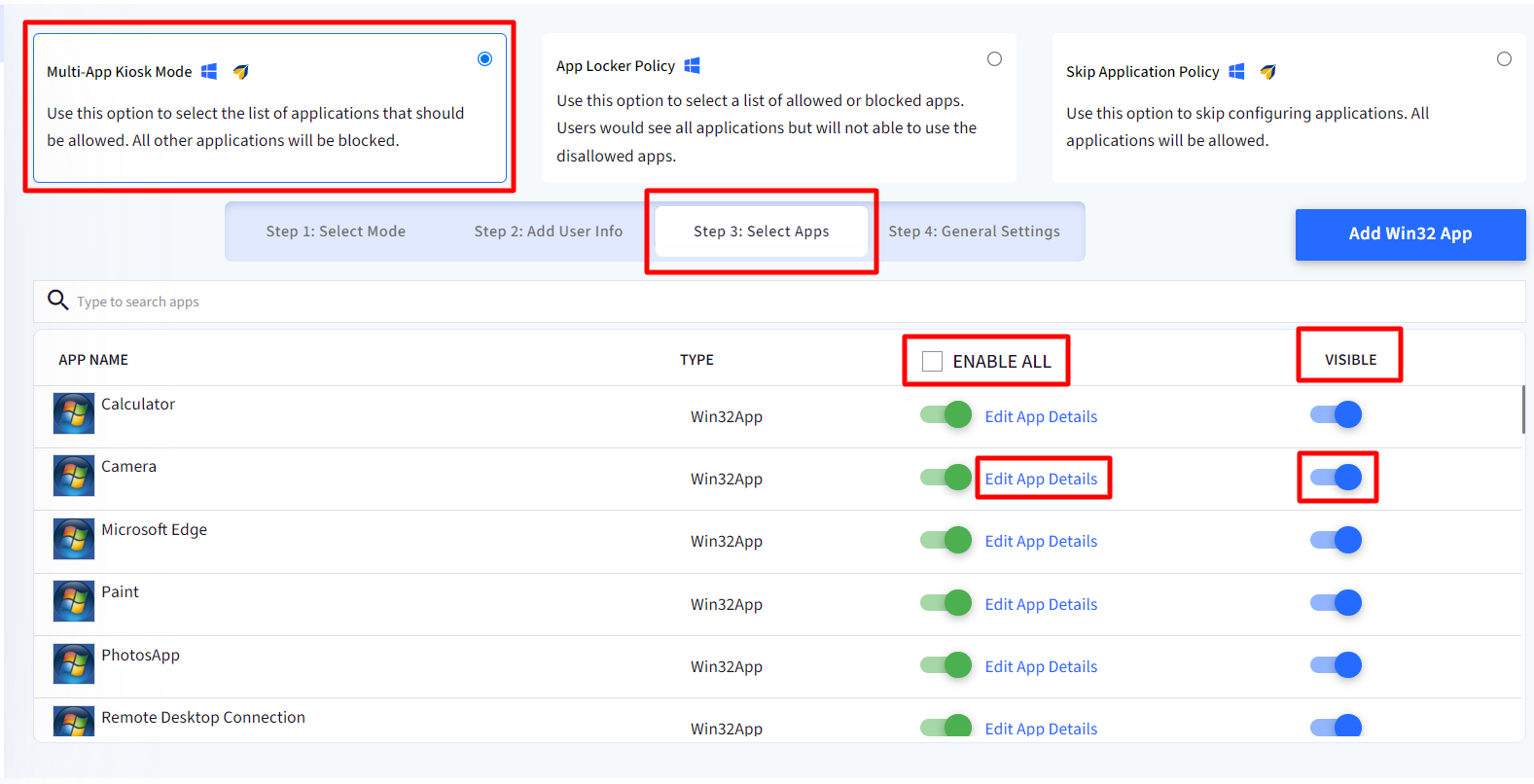
Task: Turn off Camera visible toggle
Action: (1336, 477)
